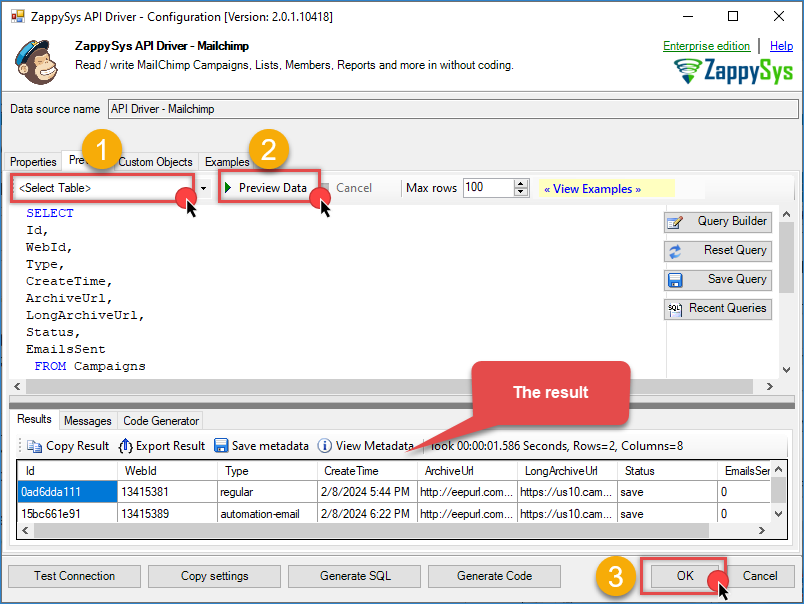Click query editor horizontal scroll right arrow
The image size is (804, 604).
tap(769, 387)
